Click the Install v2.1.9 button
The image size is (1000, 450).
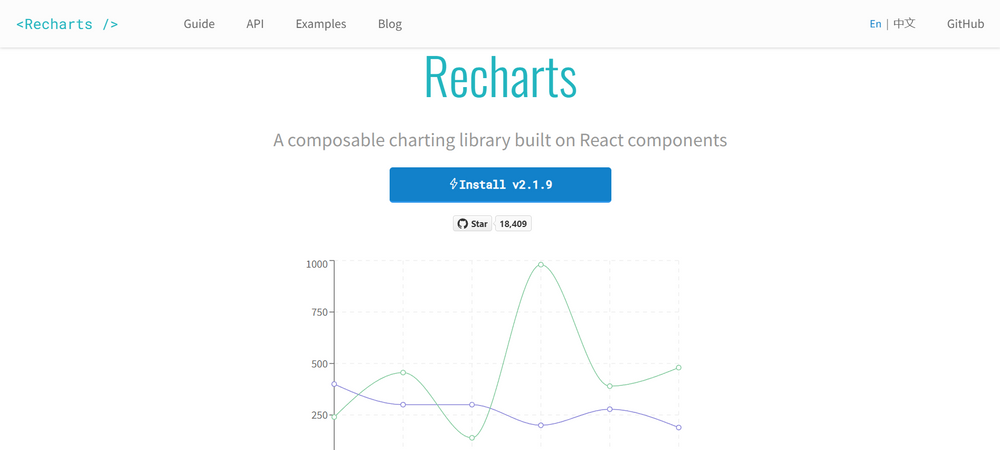[501, 185]
